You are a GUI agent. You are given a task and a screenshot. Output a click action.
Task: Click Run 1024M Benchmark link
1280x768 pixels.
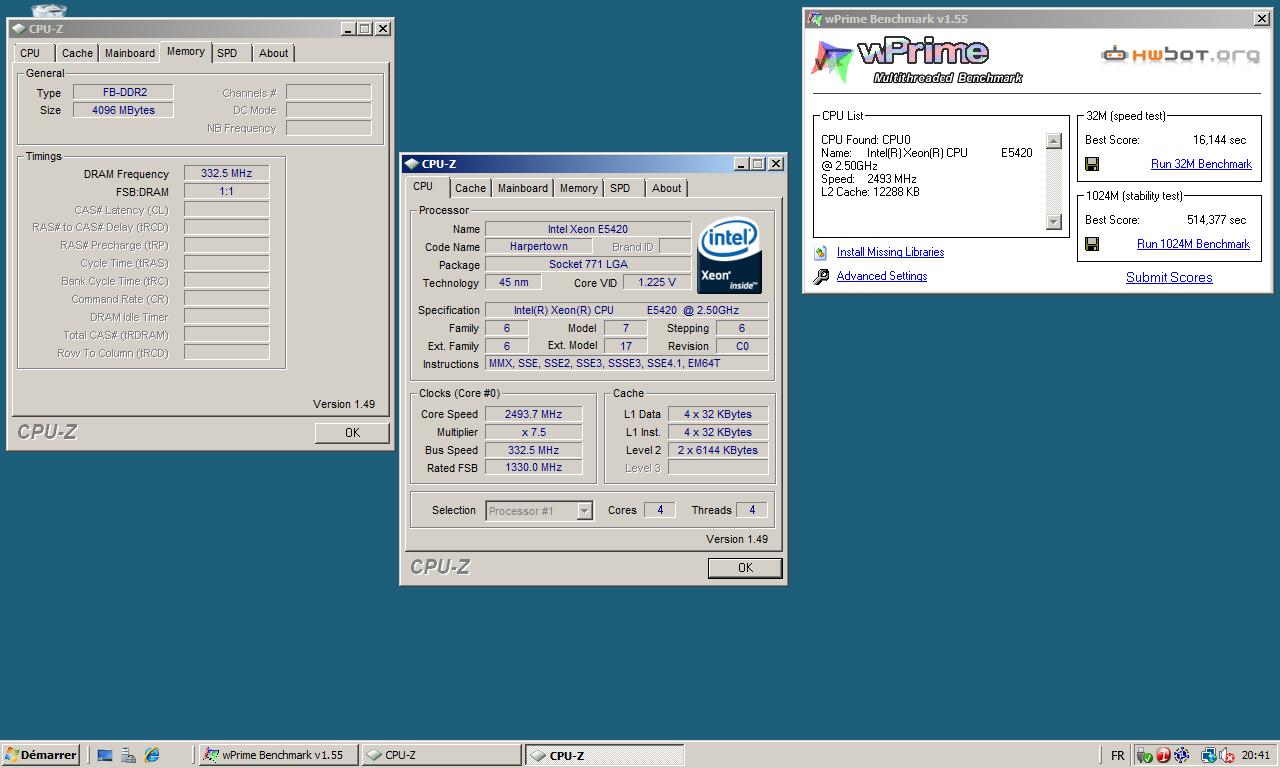click(x=1193, y=244)
